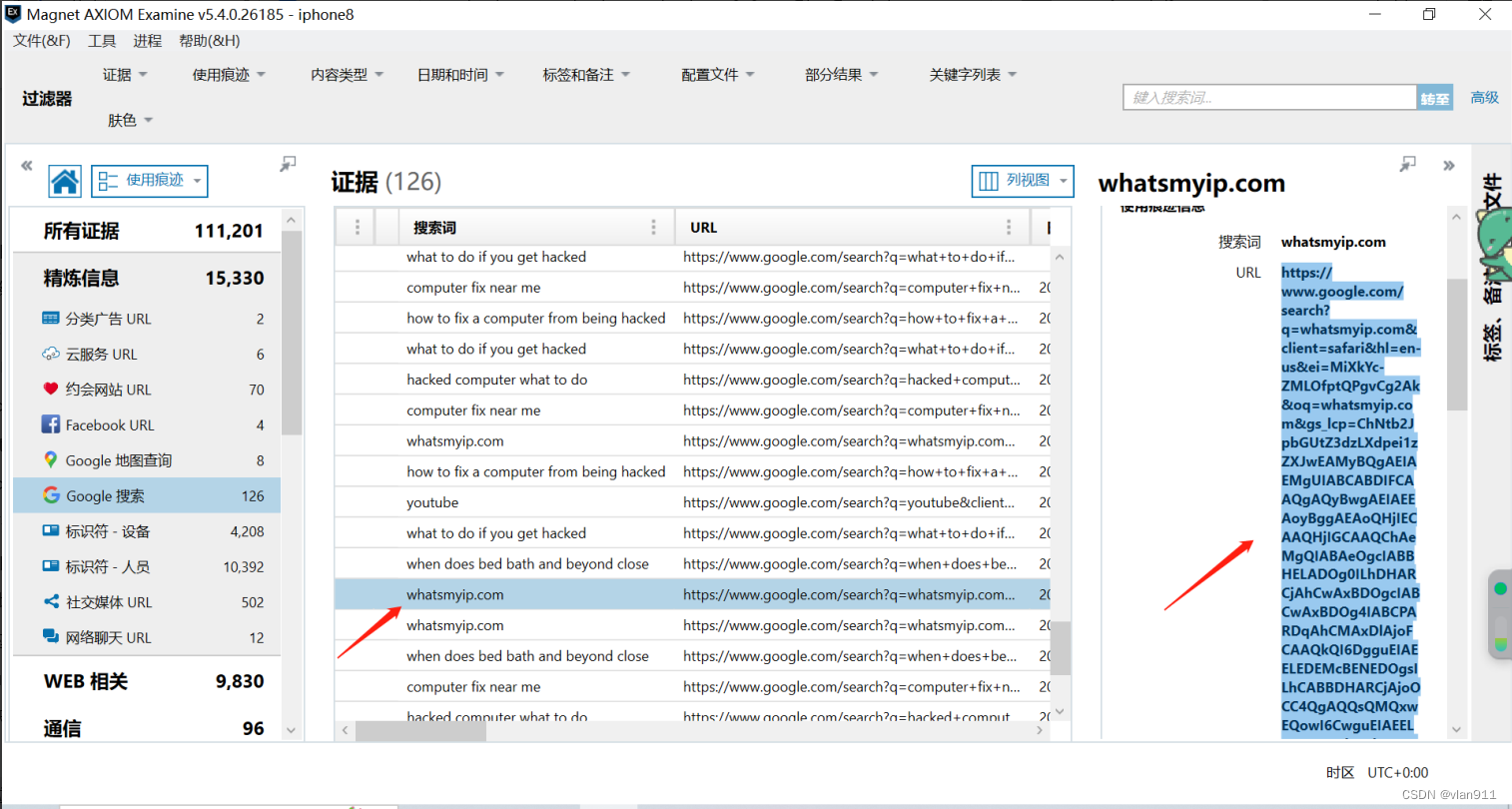Image resolution: width=1512 pixels, height=809 pixels.
Task: Click details pane vertical scrollbar thumb
Action: click(x=1456, y=345)
